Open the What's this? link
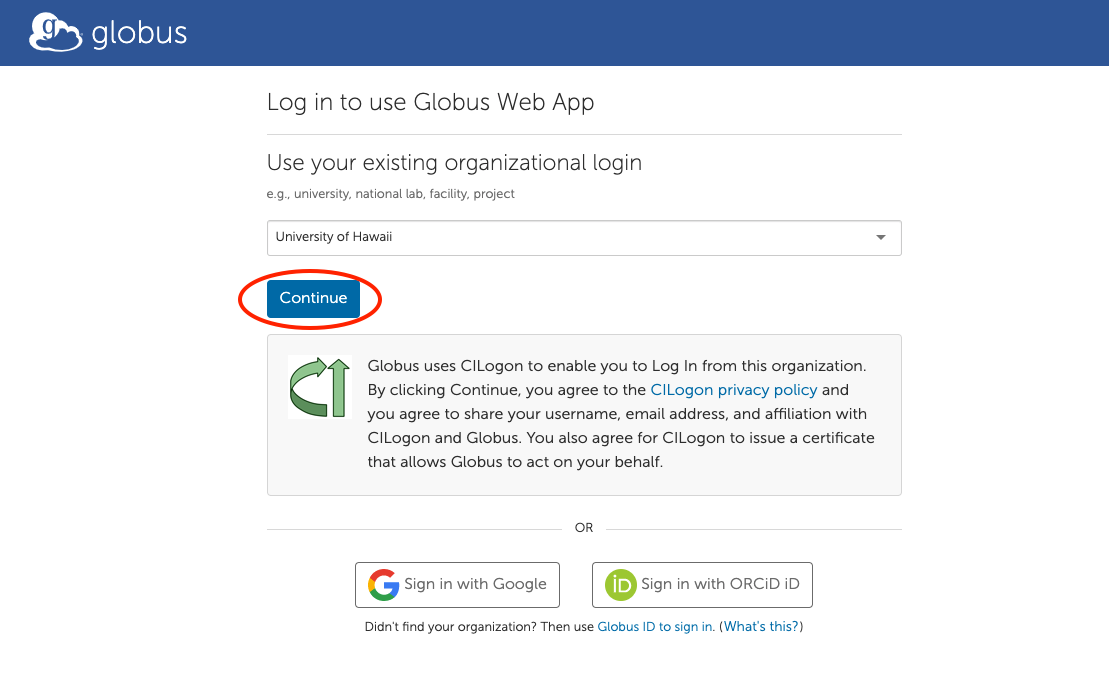 761,627
